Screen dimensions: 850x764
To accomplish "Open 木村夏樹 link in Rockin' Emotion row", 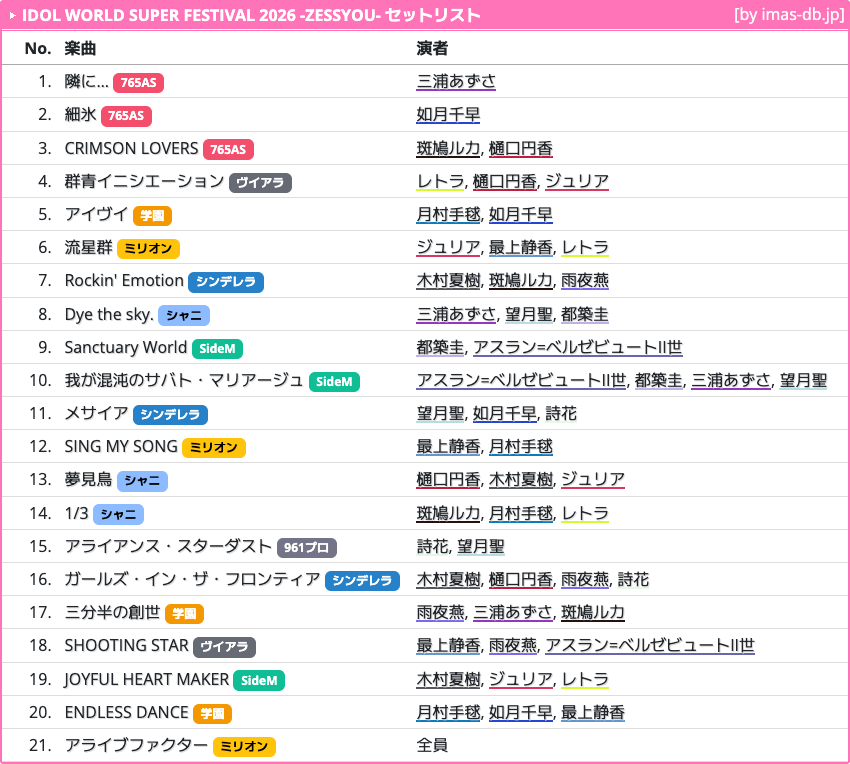I will click(x=448, y=280).
